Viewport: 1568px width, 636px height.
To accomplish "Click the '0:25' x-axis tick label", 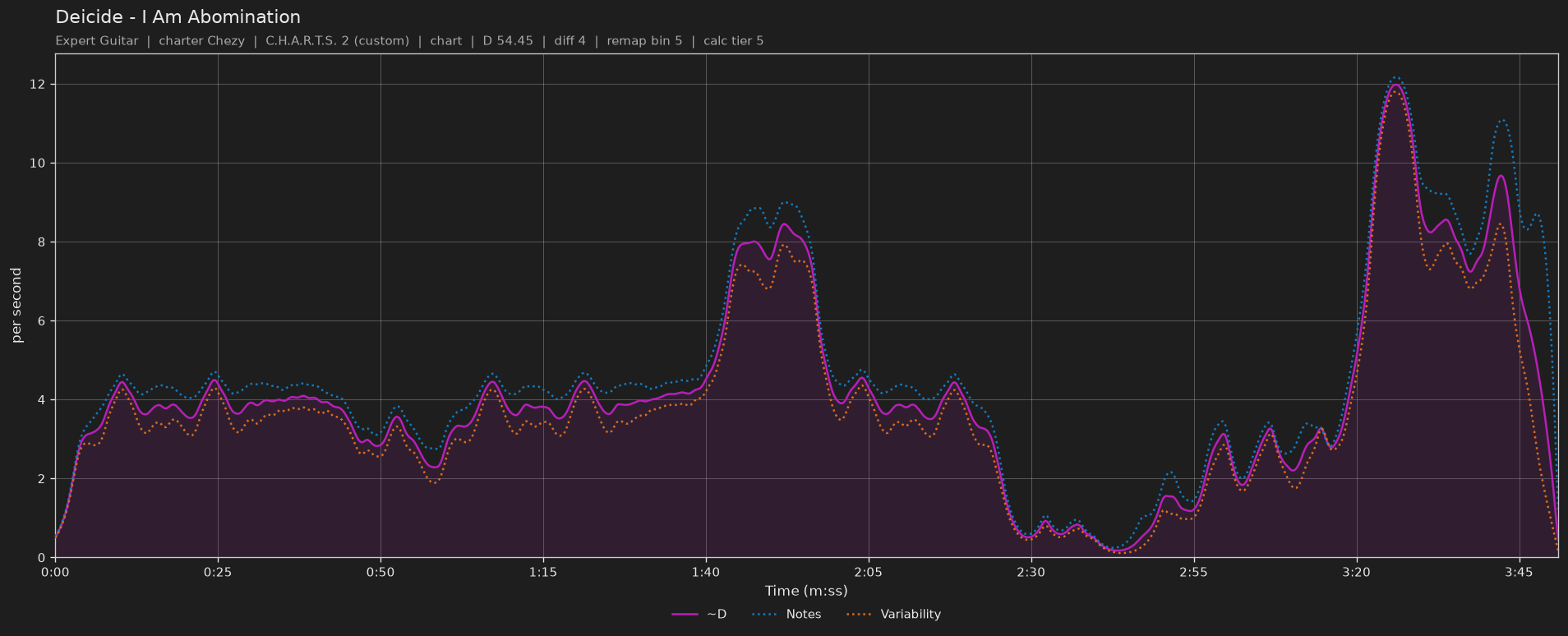I will 218,573.
